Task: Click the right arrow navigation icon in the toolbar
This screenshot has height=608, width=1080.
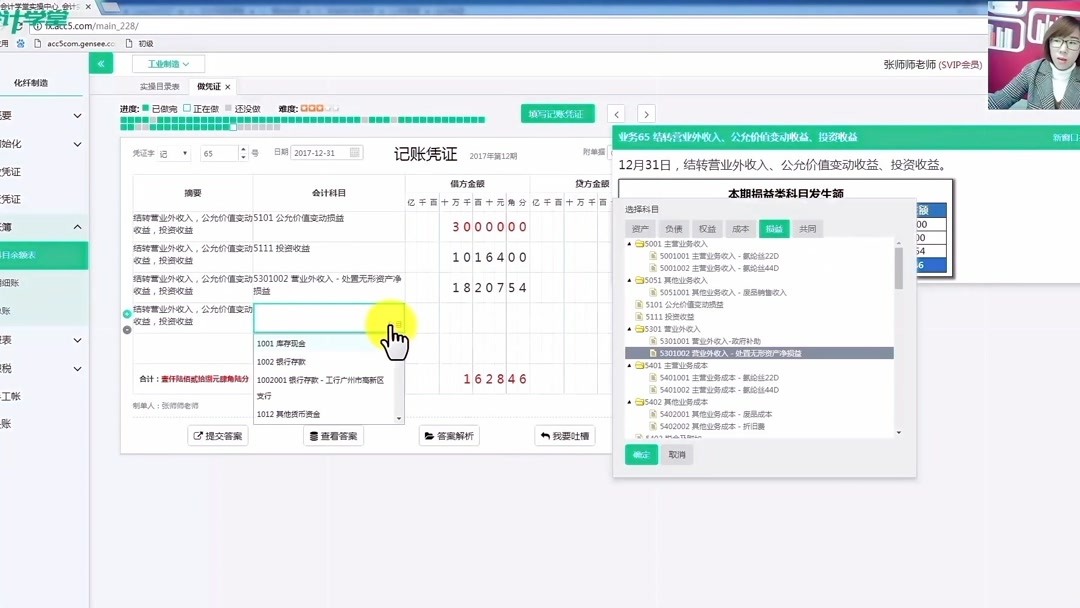Action: pyautogui.click(x=646, y=114)
